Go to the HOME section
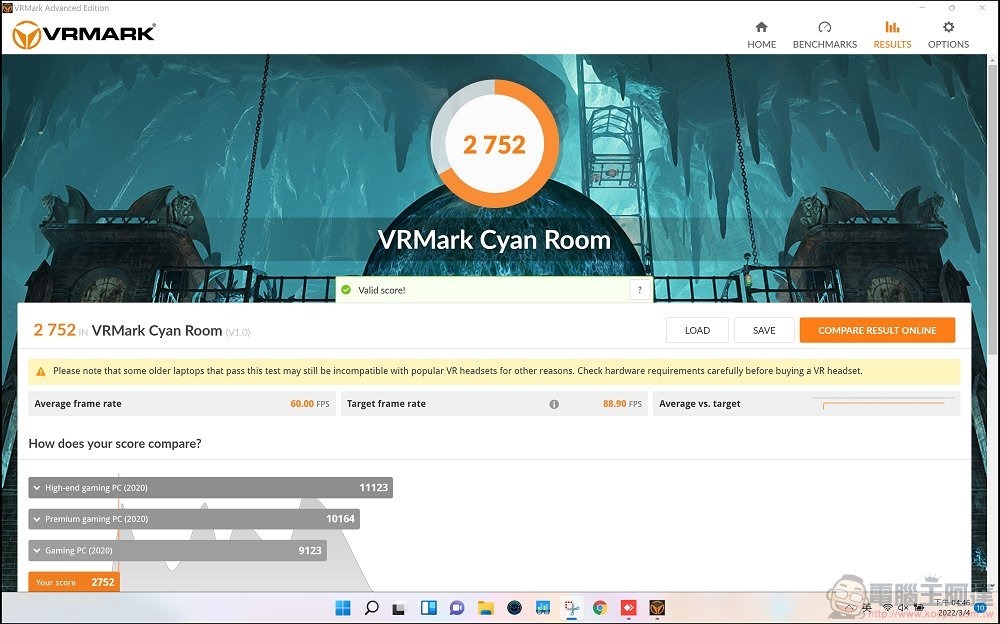1000x624 pixels. click(x=761, y=35)
